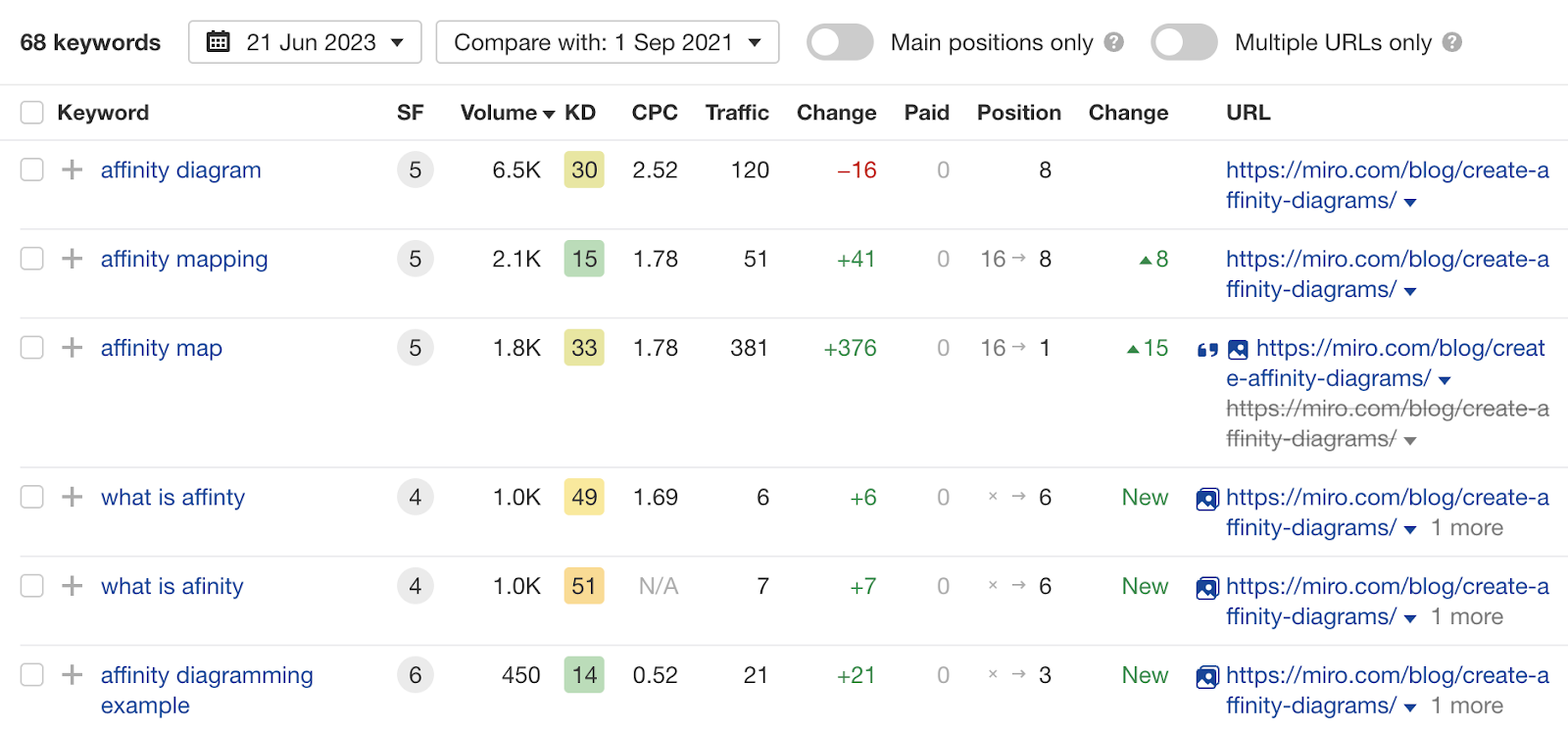Viewport: 1568px width, 730px height.
Task: Check the select-all checkbox in Keyword header
Action: coord(32,113)
